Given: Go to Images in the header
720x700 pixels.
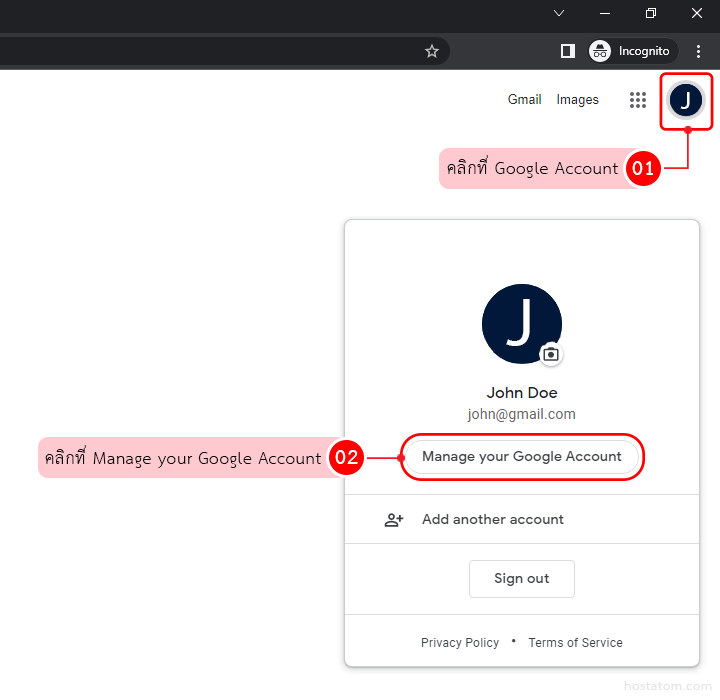Looking at the screenshot, I should click(x=577, y=100).
